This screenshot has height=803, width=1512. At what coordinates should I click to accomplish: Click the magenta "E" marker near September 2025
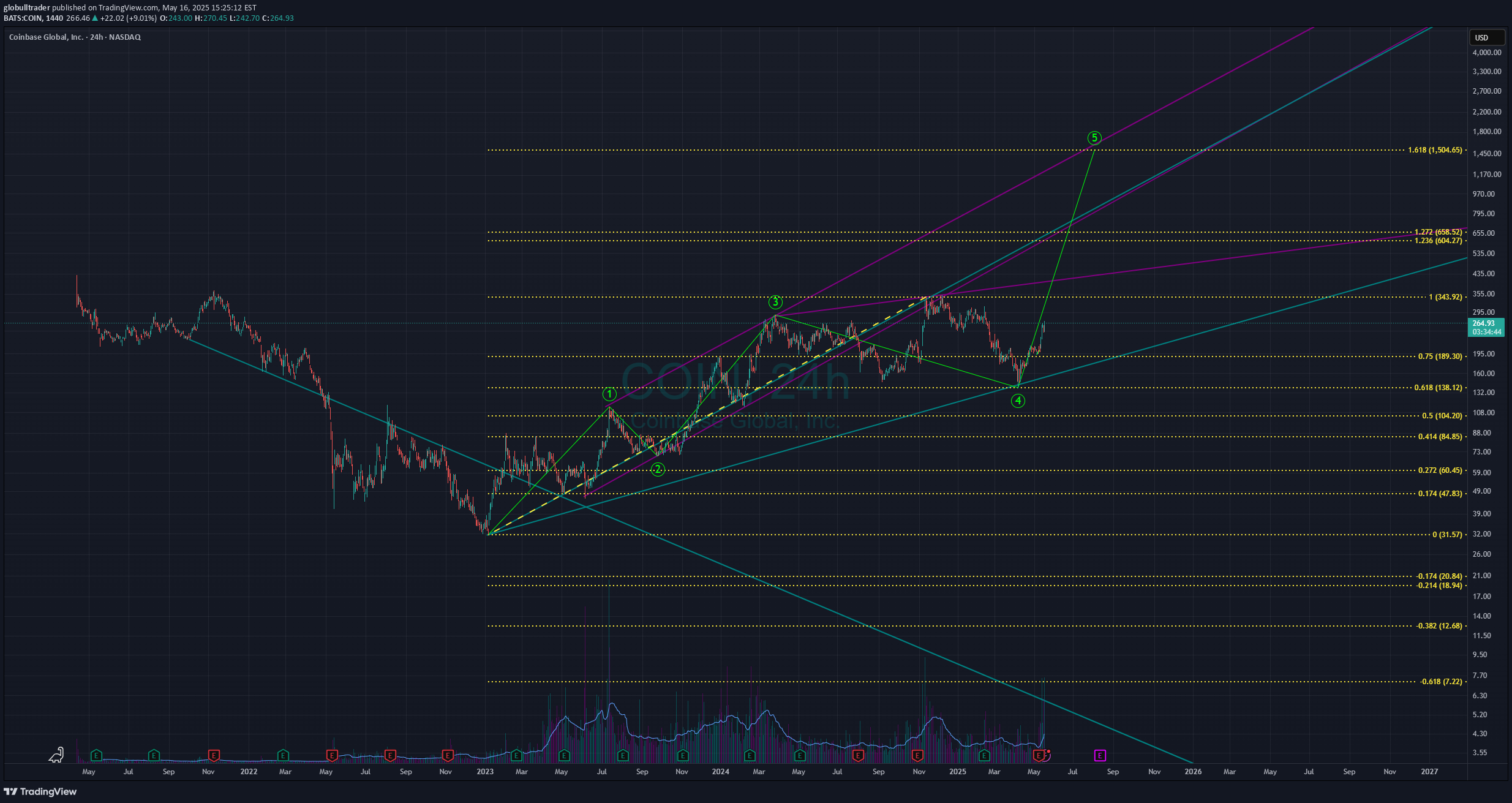[x=1100, y=756]
